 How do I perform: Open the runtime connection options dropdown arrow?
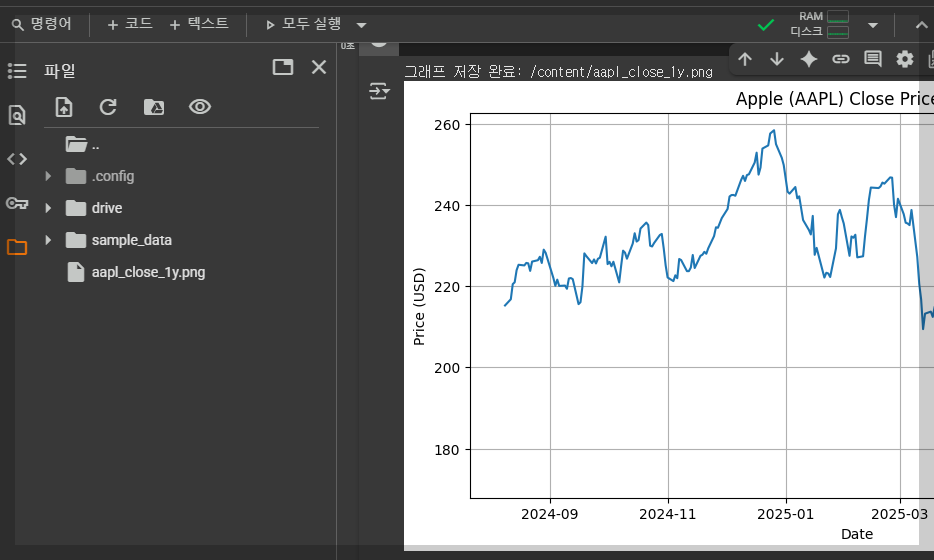click(873, 25)
